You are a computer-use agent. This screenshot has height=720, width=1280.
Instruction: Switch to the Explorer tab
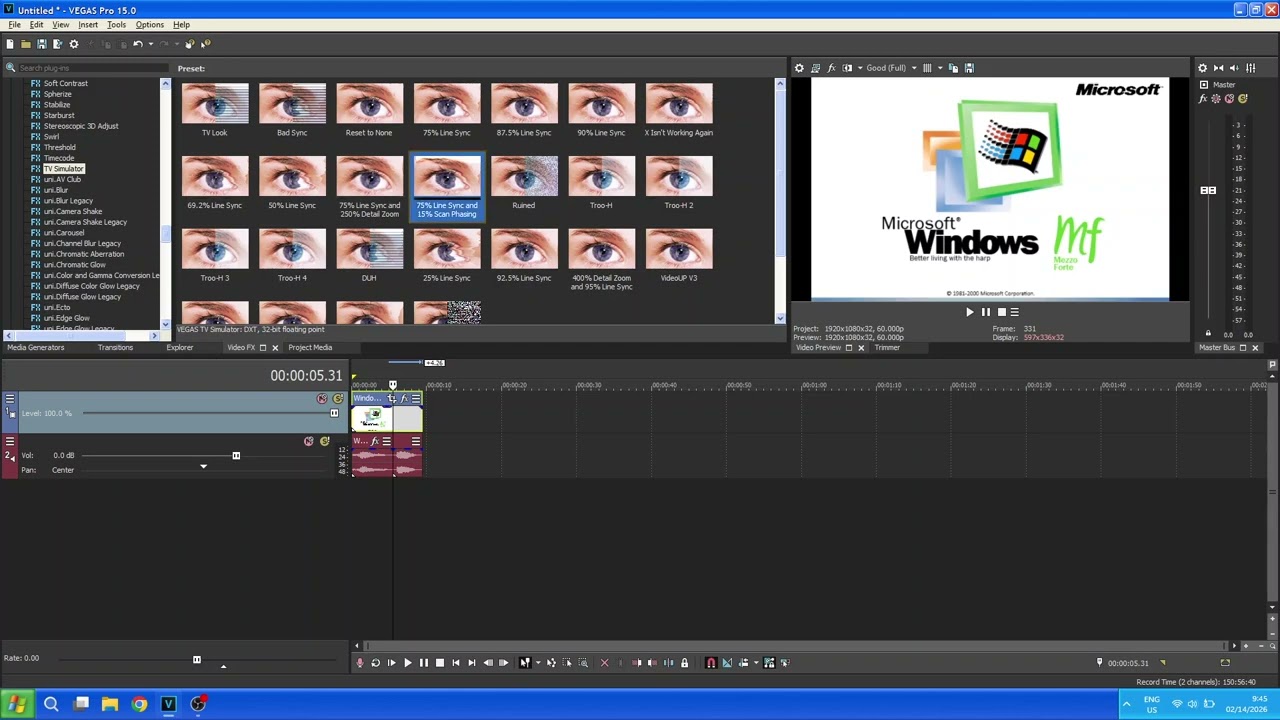click(180, 347)
